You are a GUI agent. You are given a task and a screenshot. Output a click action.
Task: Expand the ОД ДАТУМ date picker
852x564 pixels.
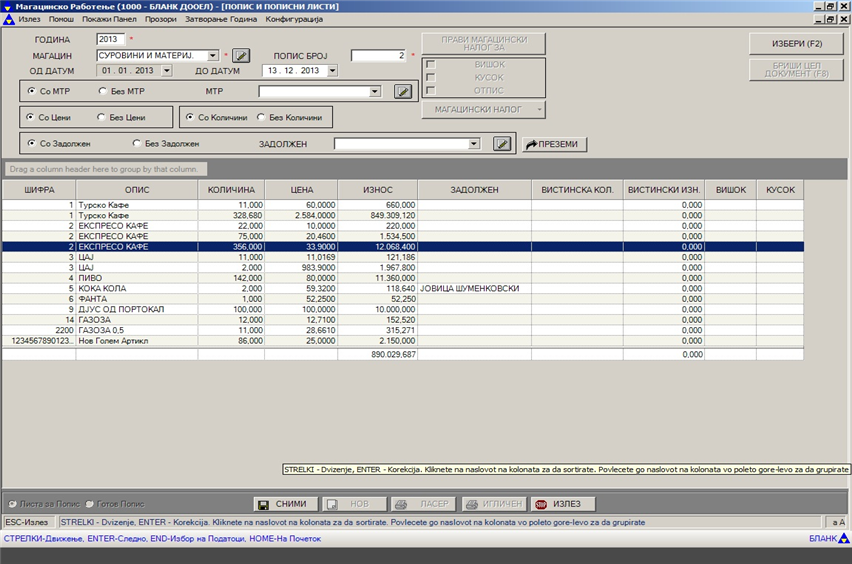pos(166,71)
